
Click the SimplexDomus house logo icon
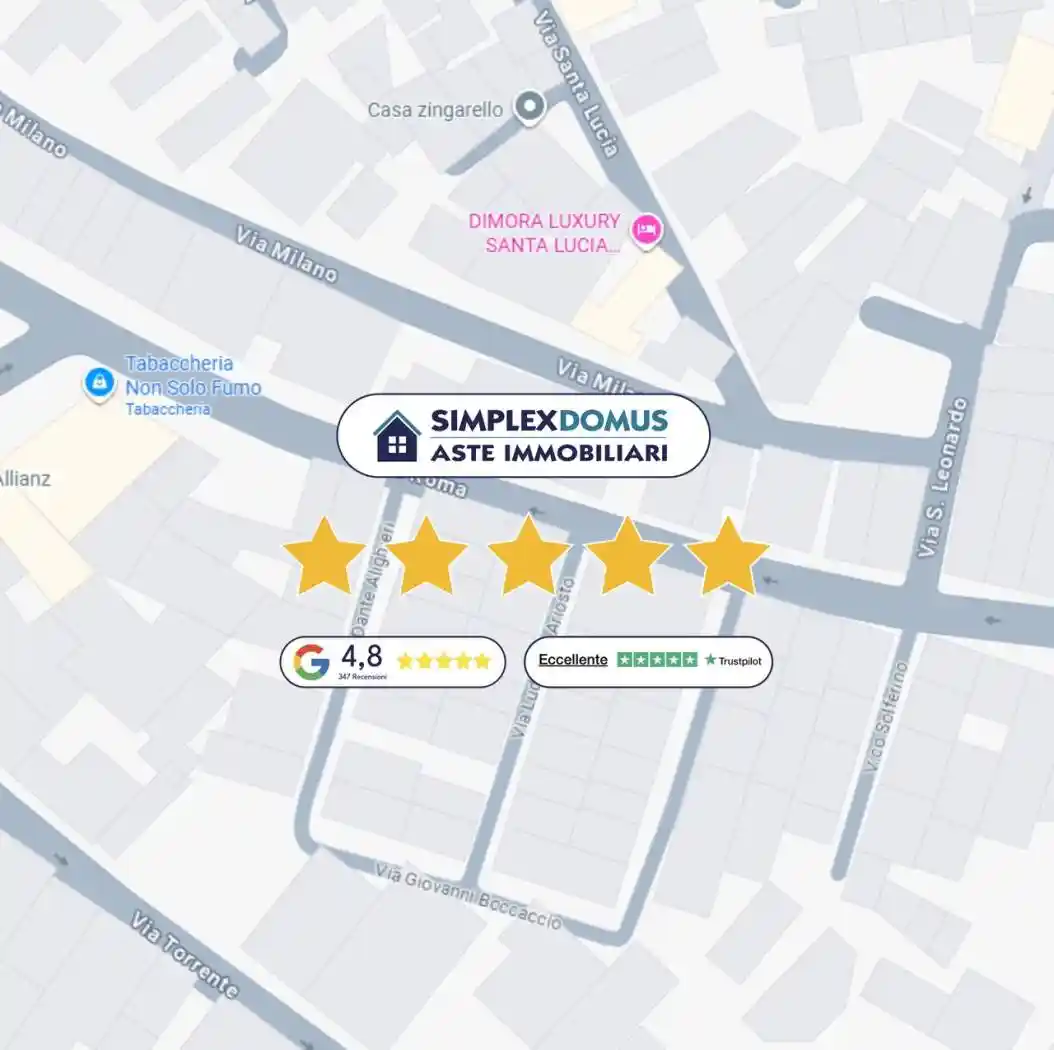coord(397,436)
